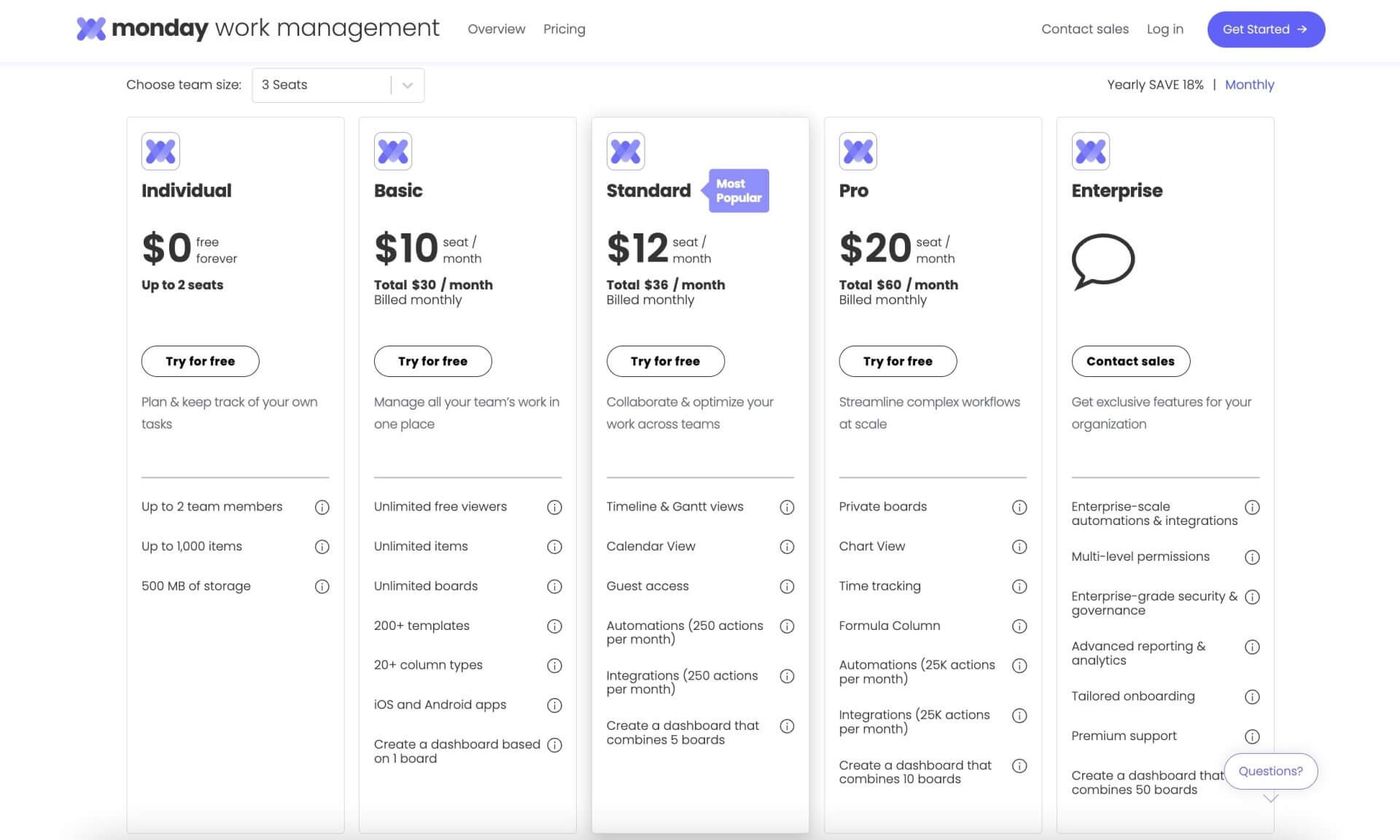Image resolution: width=1400 pixels, height=840 pixels.
Task: Open info icon for Premium support
Action: (x=1252, y=737)
